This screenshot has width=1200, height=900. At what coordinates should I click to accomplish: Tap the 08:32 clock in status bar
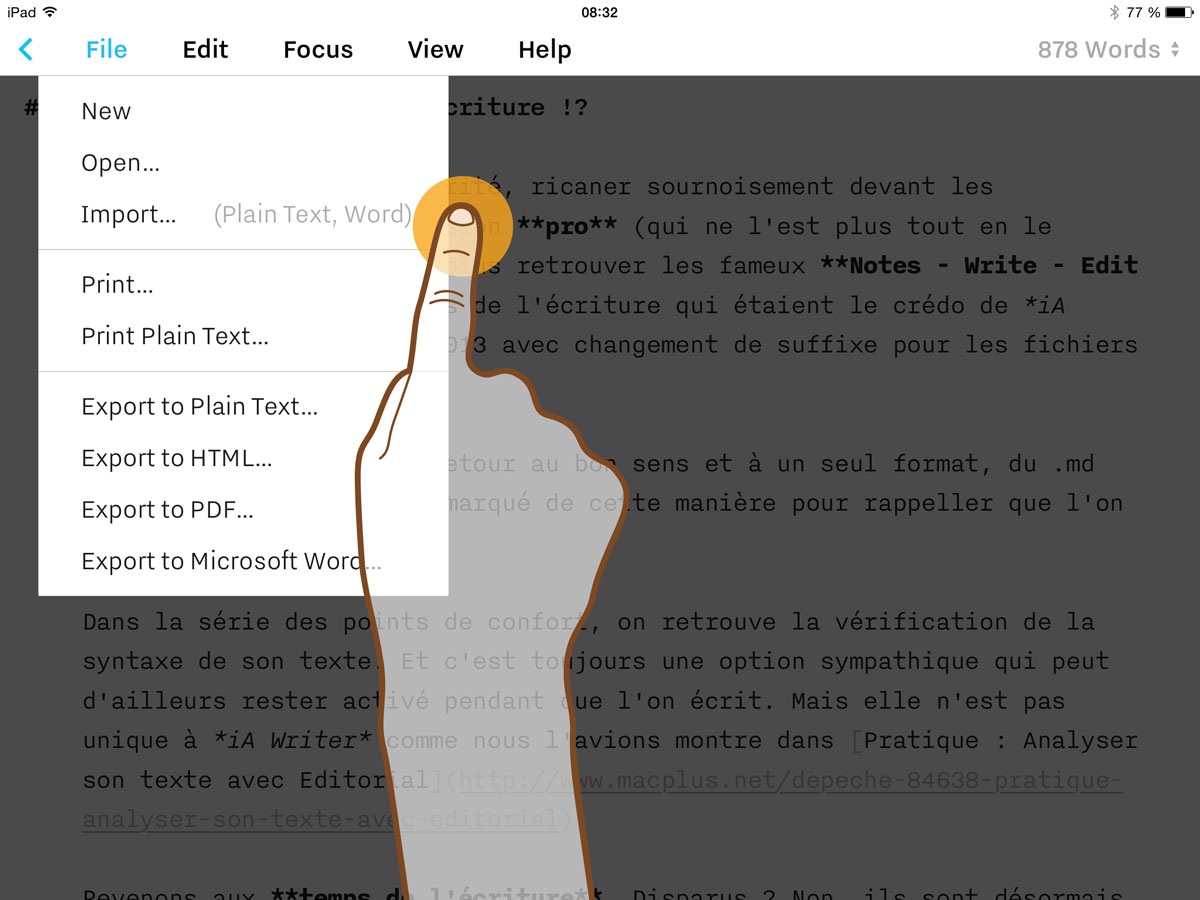click(599, 12)
